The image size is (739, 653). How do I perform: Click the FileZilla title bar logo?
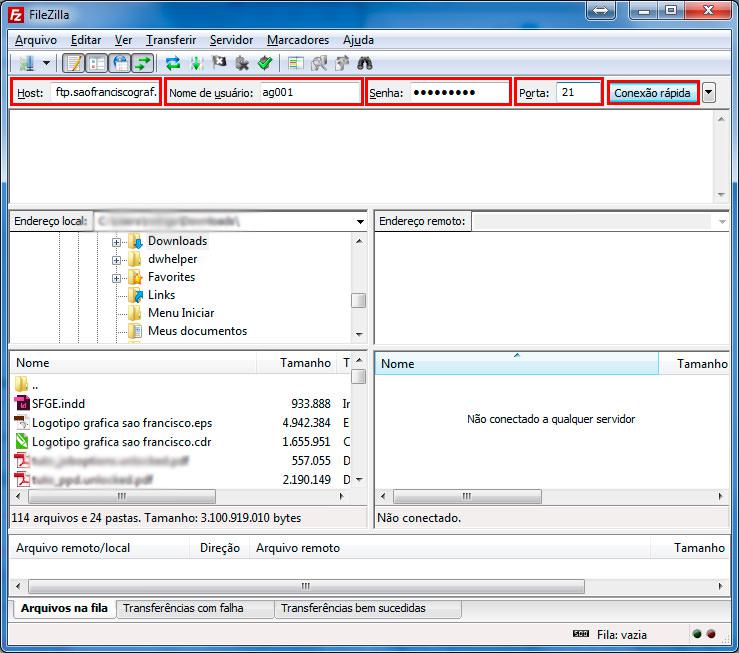pos(16,15)
